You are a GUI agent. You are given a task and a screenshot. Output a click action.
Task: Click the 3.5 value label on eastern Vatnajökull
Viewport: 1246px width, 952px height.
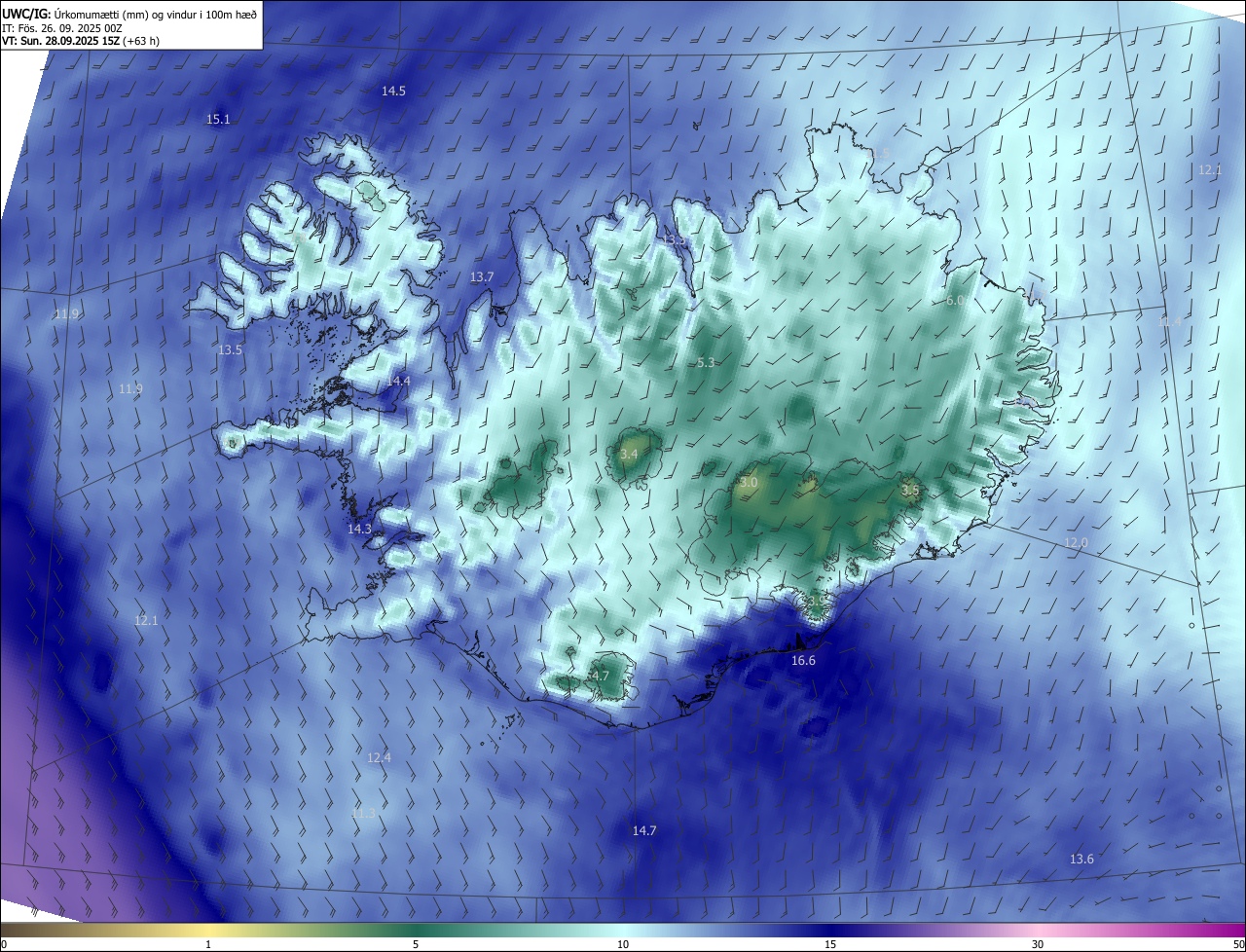(910, 491)
